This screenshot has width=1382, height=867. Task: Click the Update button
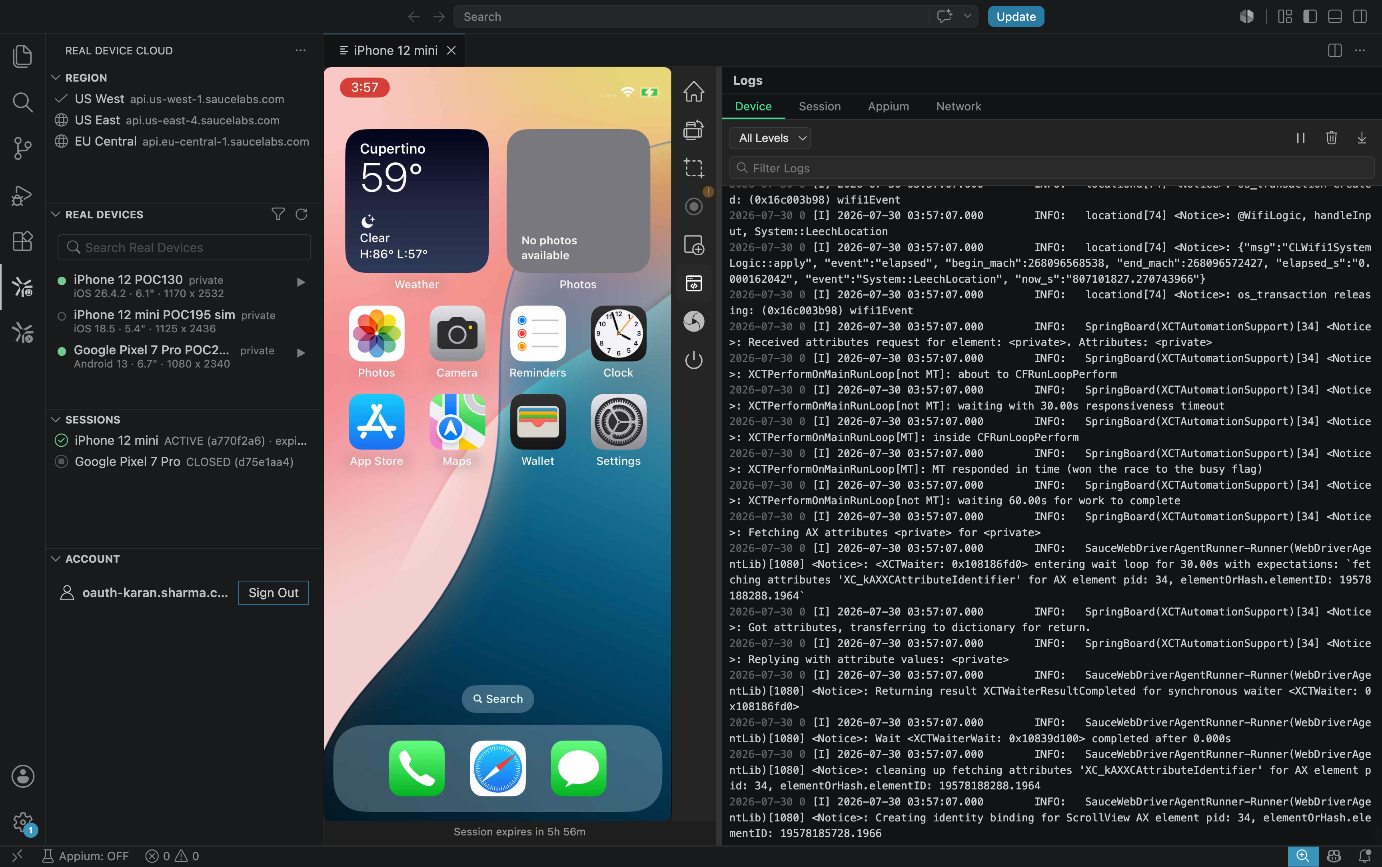pos(1016,17)
